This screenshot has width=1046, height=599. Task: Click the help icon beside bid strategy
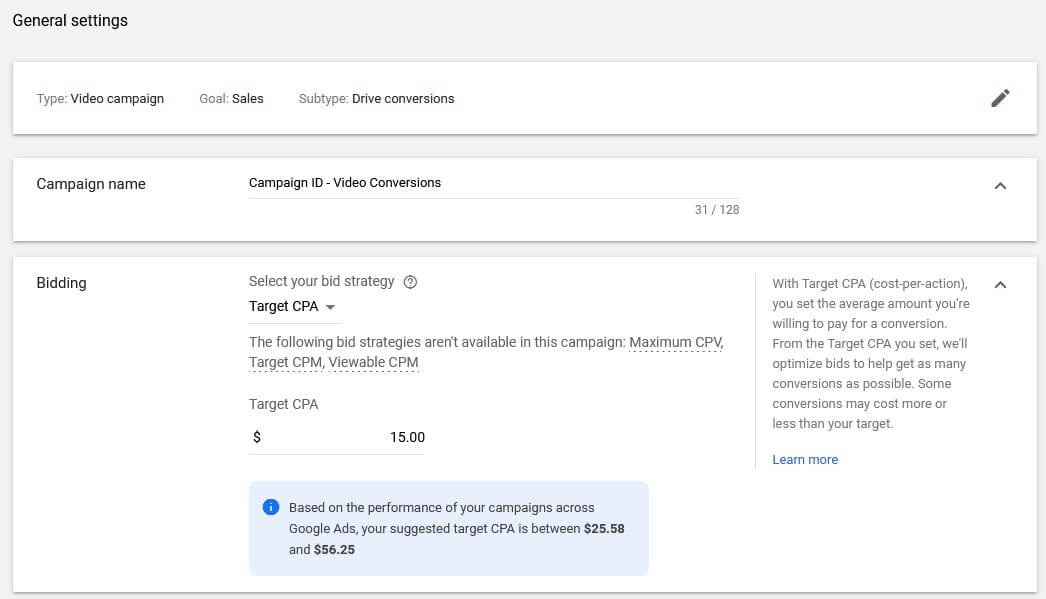pyautogui.click(x=410, y=282)
